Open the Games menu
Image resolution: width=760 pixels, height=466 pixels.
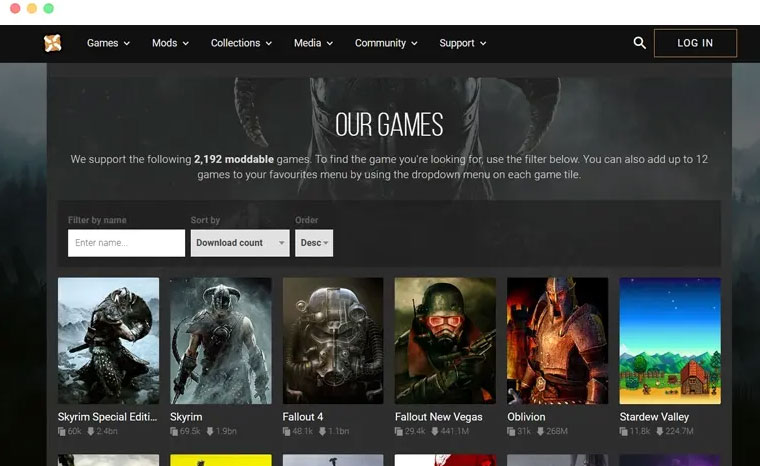(108, 43)
